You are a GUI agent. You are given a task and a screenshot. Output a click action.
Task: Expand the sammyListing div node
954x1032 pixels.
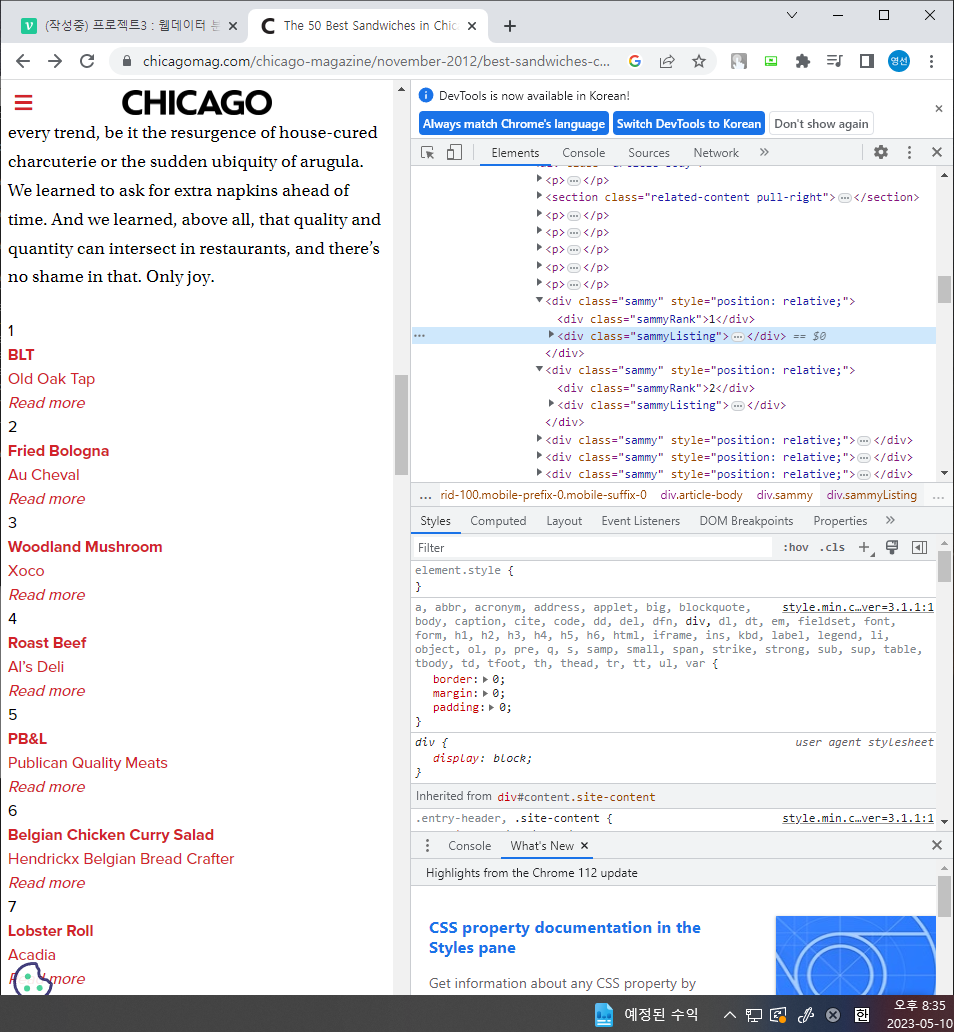pos(551,335)
